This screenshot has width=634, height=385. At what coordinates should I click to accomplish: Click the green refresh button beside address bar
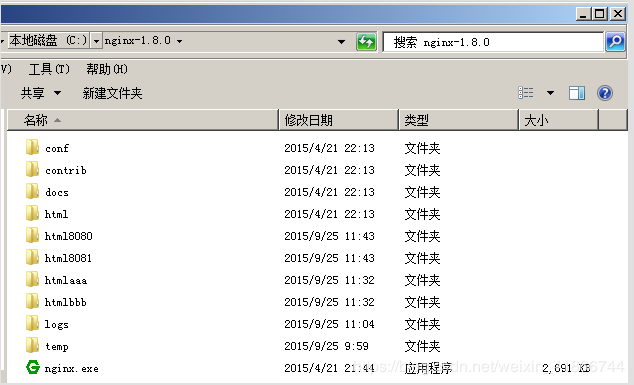[x=366, y=42]
